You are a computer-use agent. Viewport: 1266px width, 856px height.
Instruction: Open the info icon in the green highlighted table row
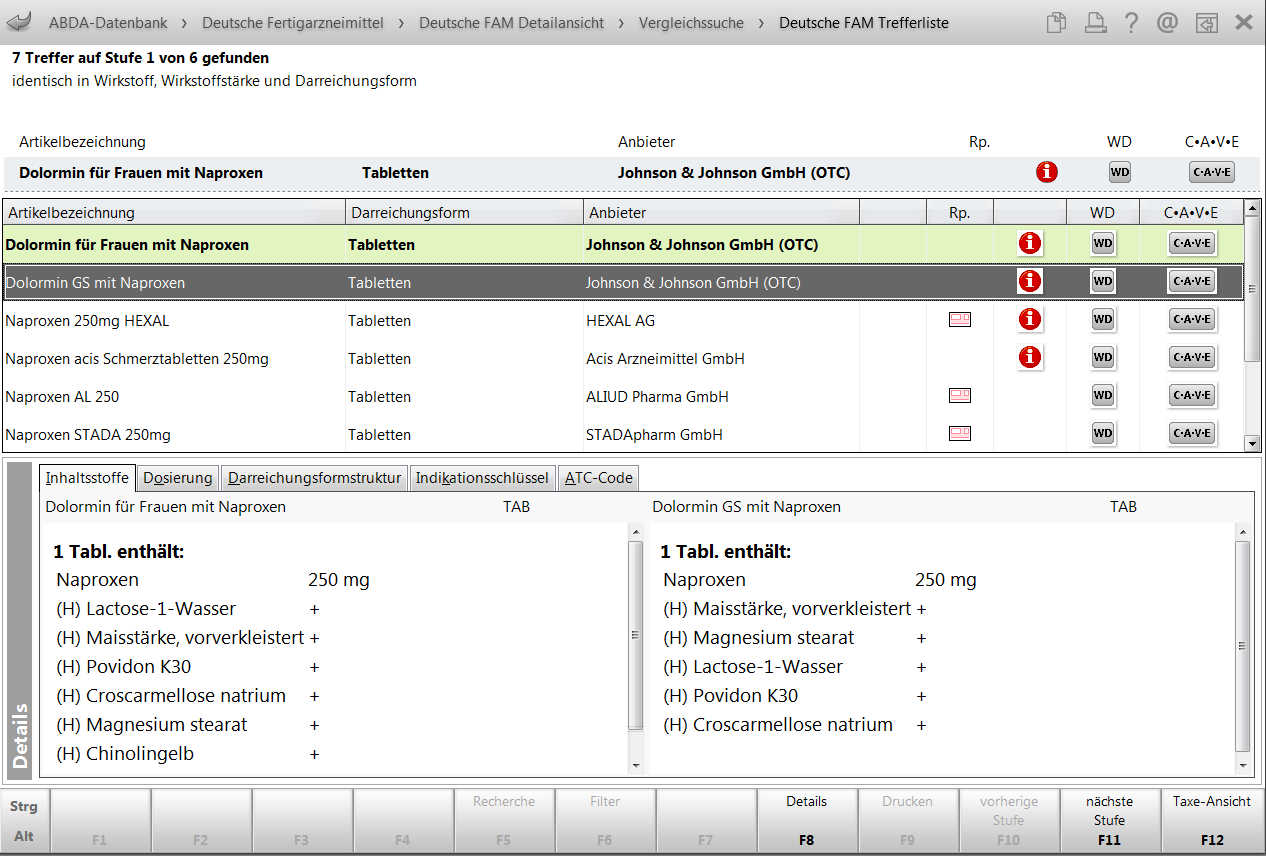pos(1030,243)
